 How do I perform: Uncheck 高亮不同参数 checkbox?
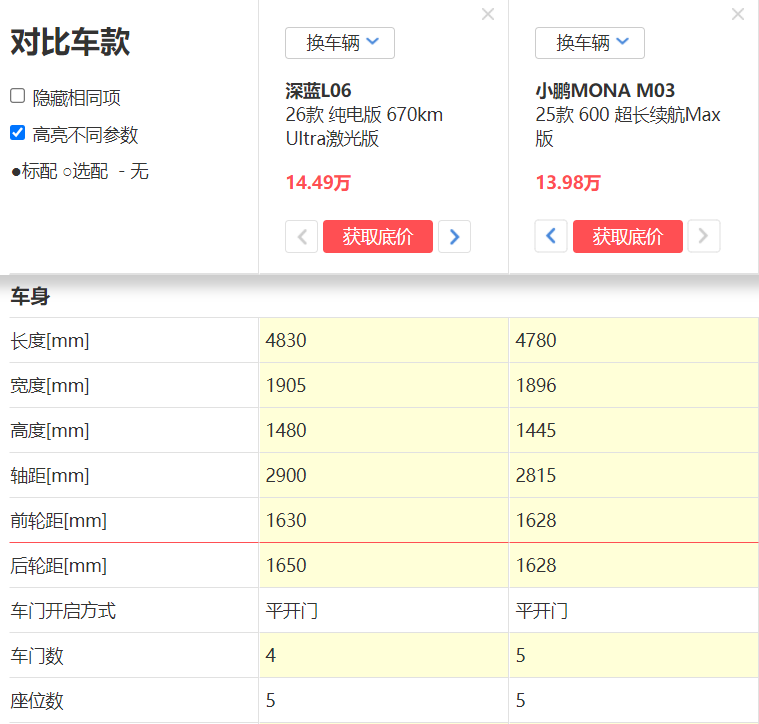pyautogui.click(x=18, y=133)
